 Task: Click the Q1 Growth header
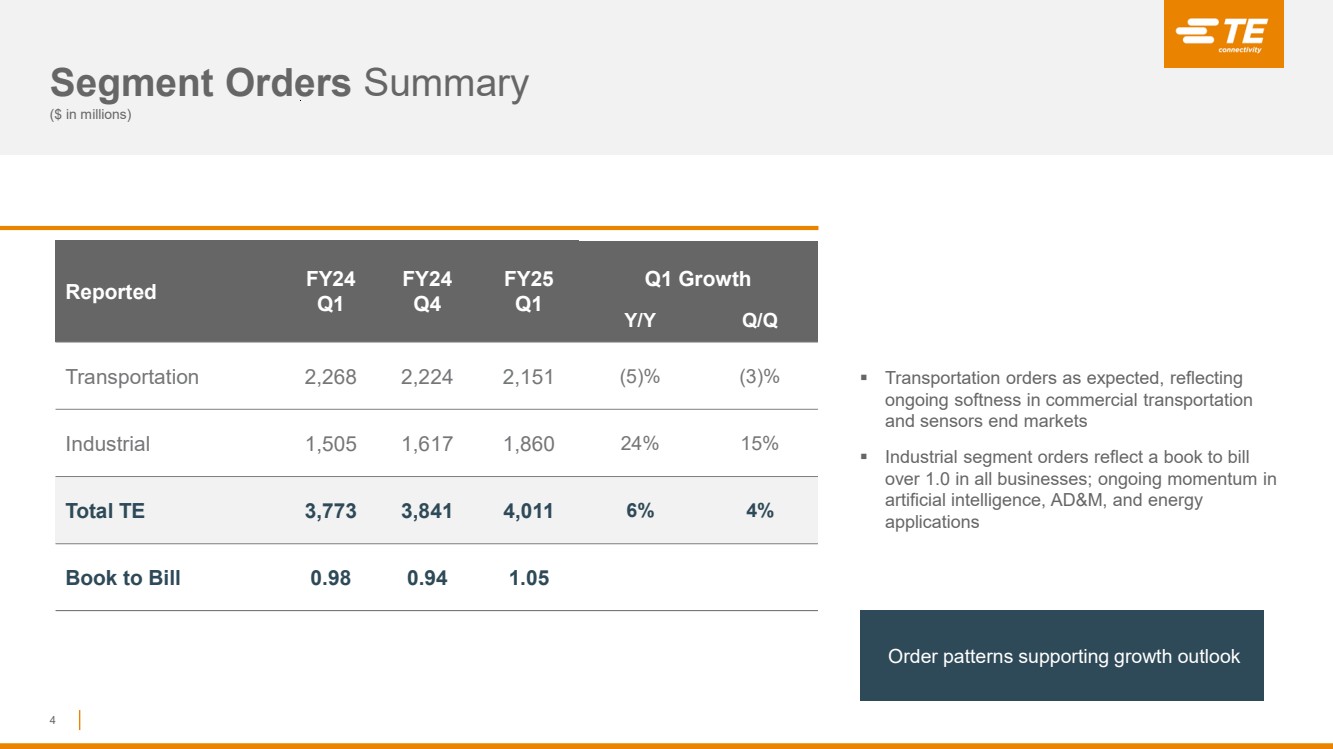[698, 279]
